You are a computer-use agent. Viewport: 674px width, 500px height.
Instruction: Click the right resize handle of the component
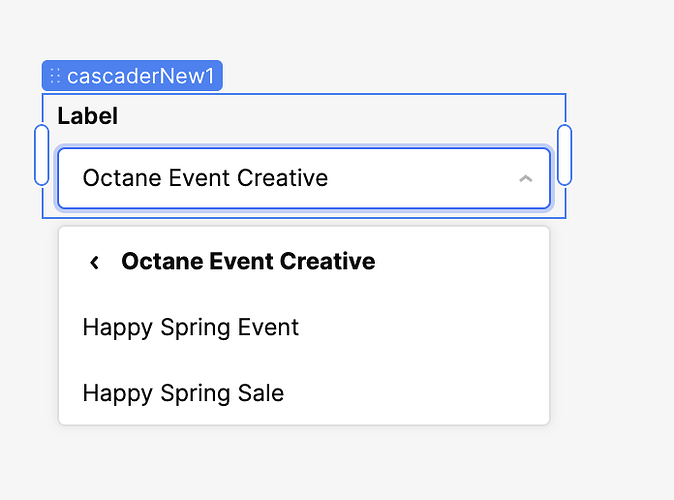[x=564, y=155]
